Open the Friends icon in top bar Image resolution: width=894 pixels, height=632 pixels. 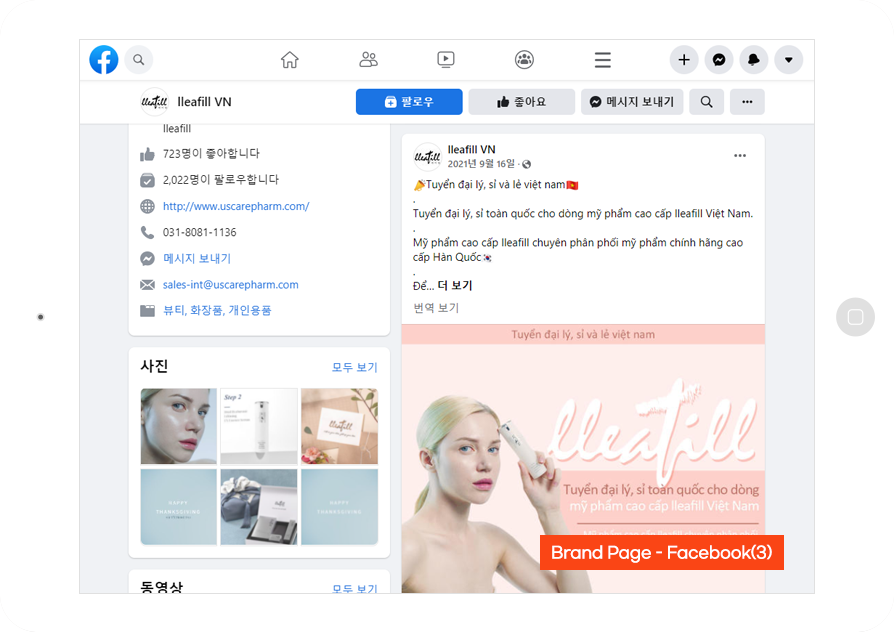click(x=368, y=59)
